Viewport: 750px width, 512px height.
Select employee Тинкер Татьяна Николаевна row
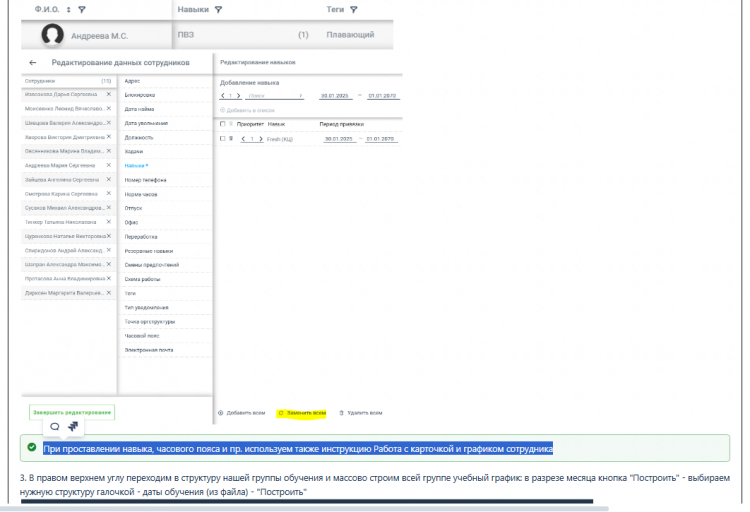[x=69, y=222]
